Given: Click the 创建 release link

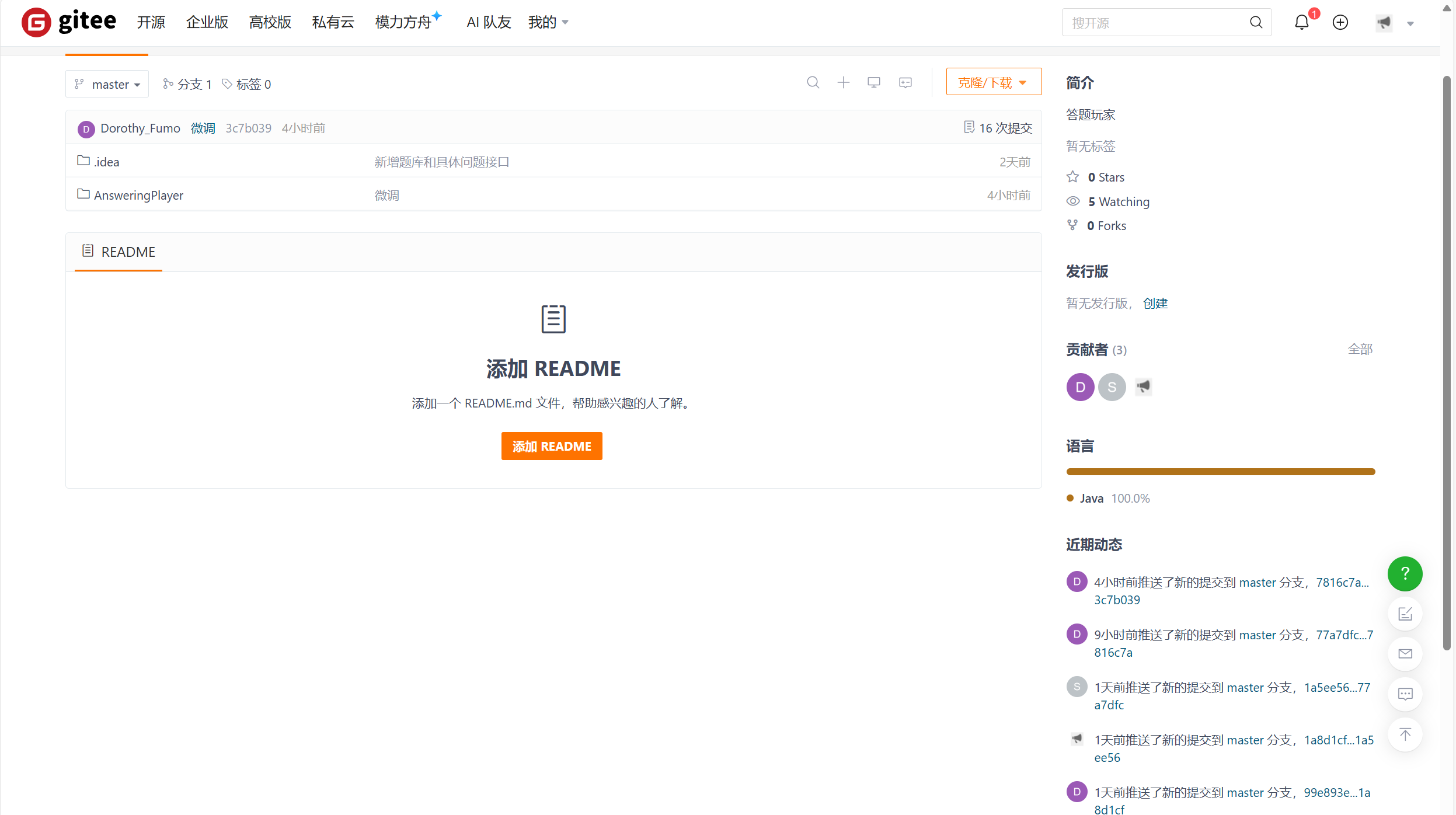Looking at the screenshot, I should [1155, 304].
